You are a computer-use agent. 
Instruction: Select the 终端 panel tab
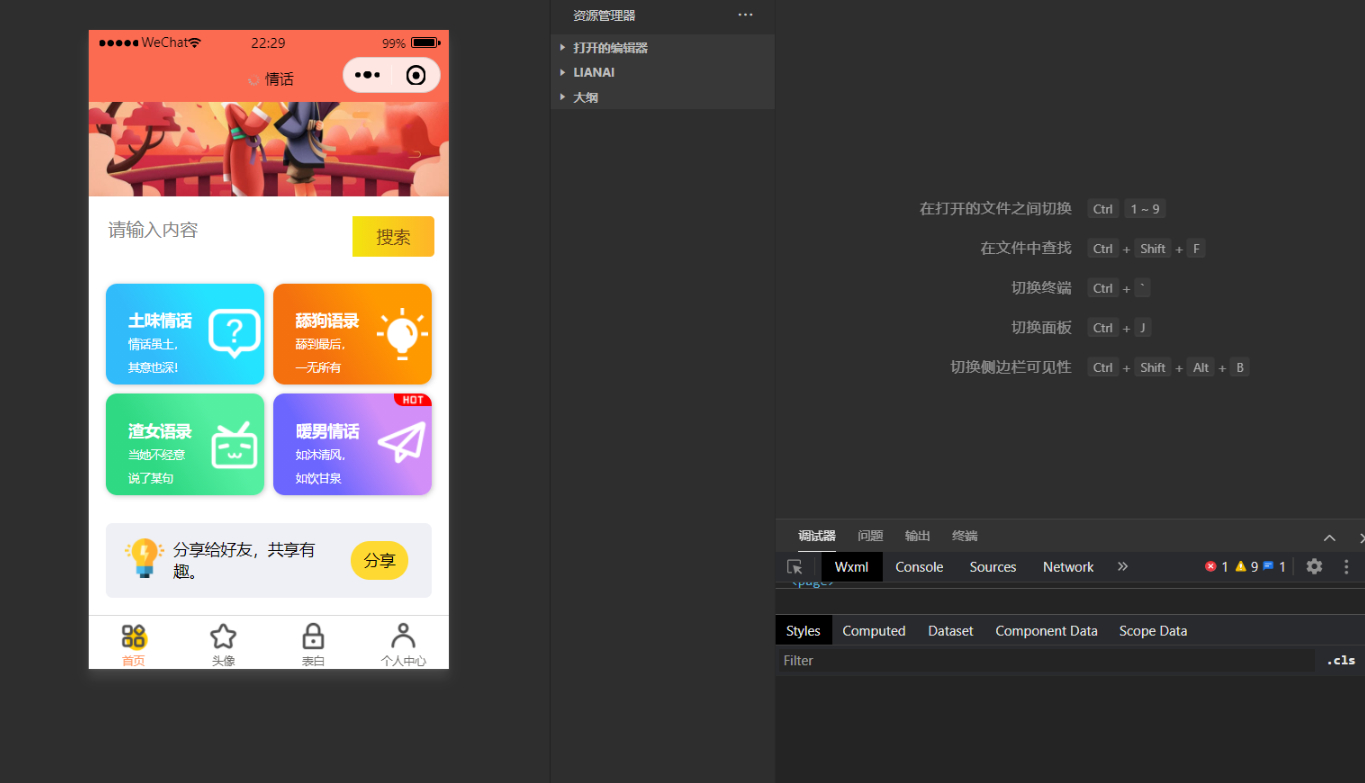tap(965, 536)
